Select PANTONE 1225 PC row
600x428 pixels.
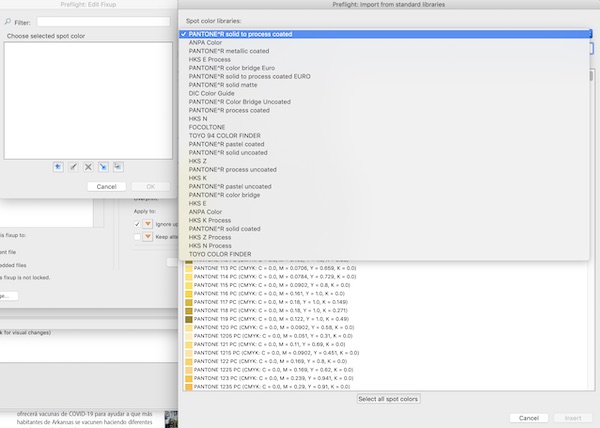(386, 370)
